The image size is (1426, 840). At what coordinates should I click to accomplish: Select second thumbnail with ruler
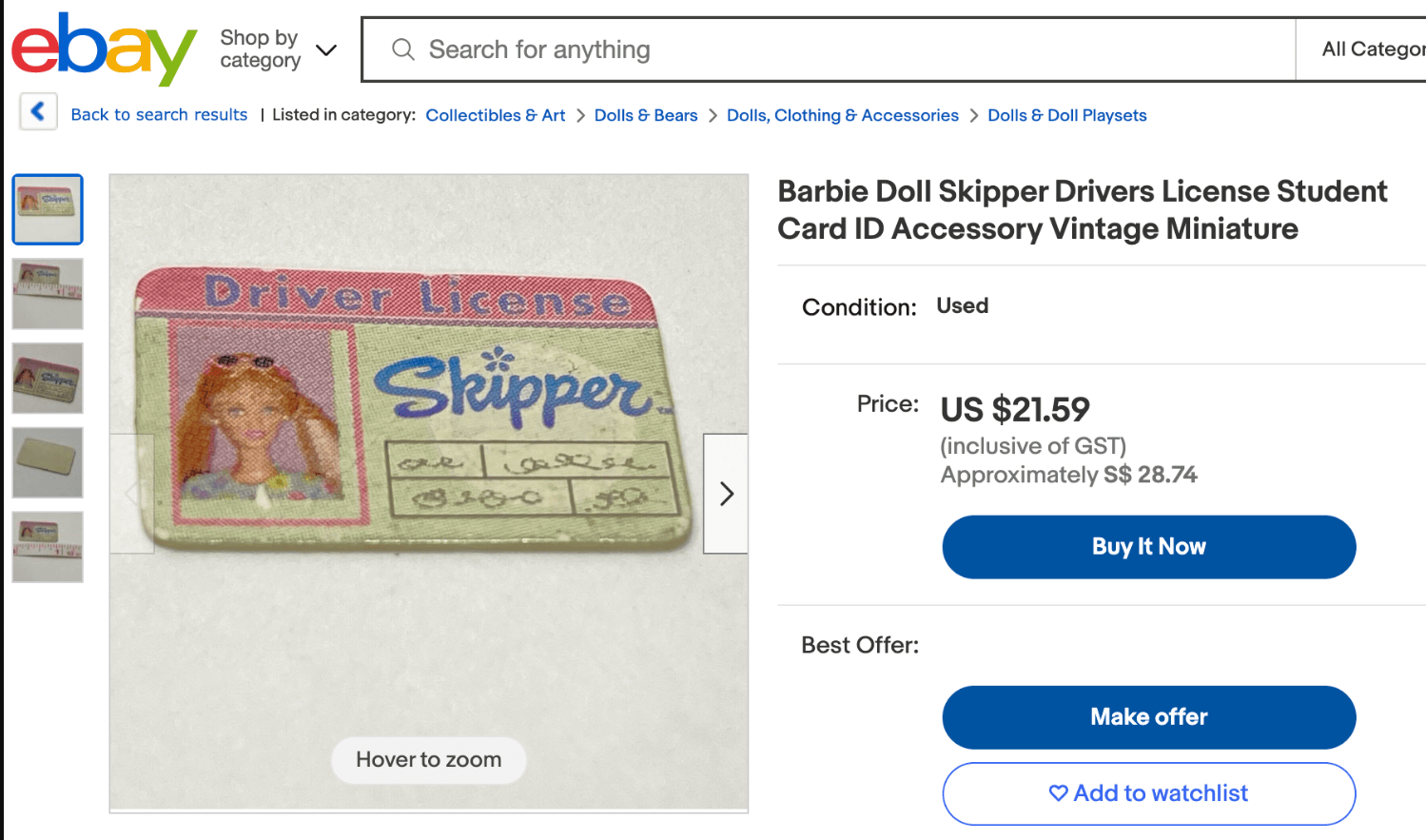point(48,294)
